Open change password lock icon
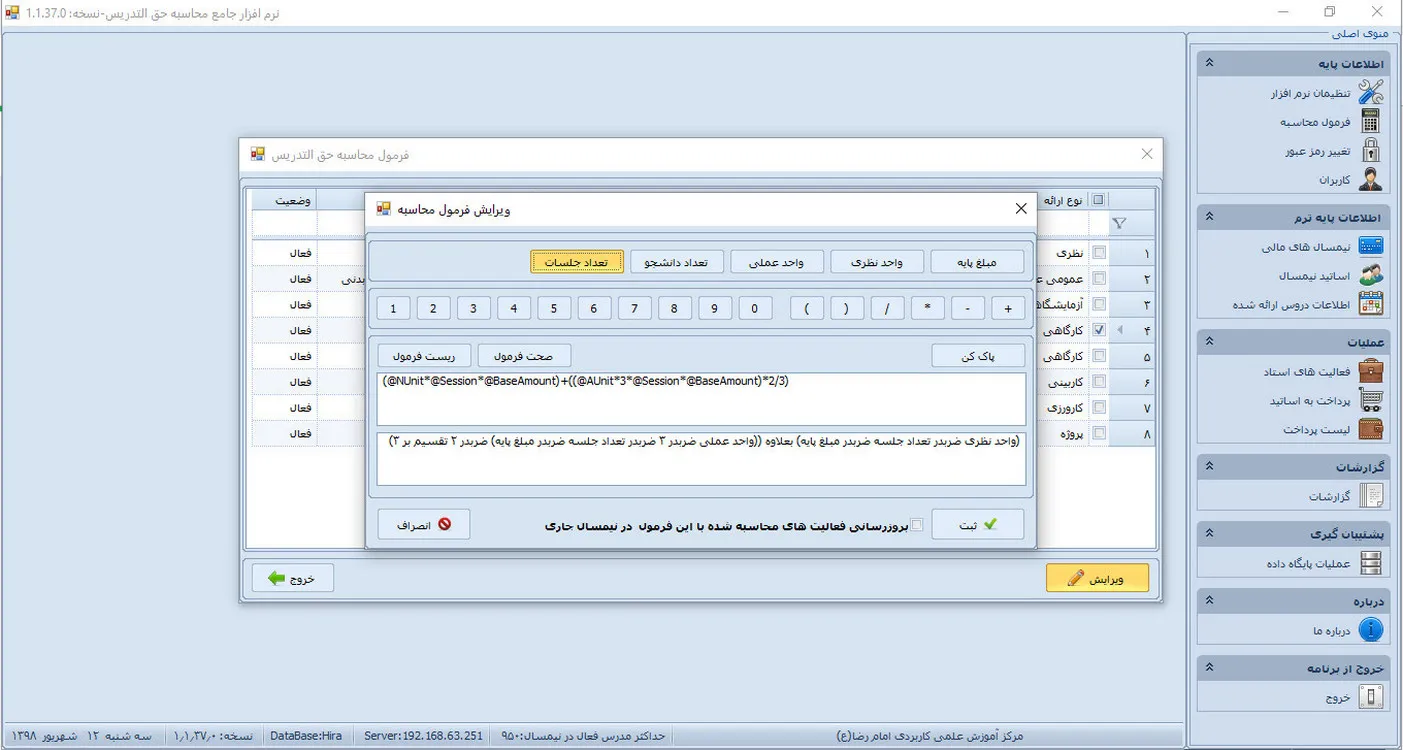 [1370, 151]
